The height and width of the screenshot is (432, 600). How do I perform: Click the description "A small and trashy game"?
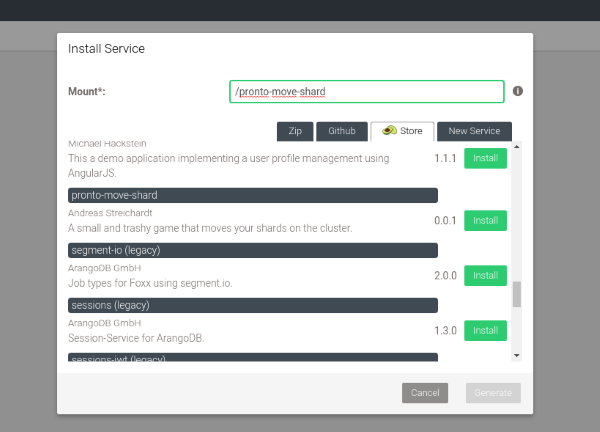pos(210,228)
